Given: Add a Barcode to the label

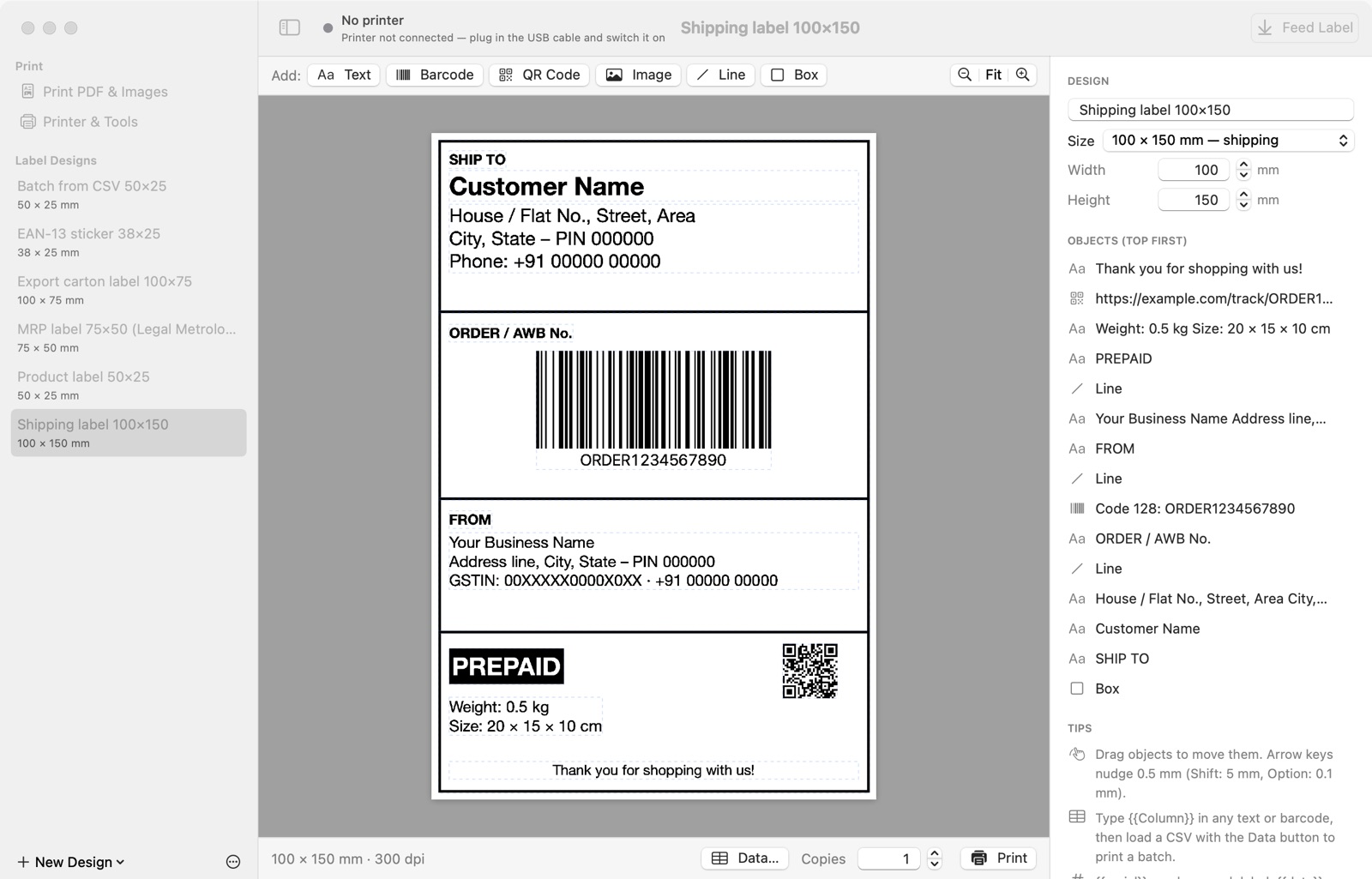Looking at the screenshot, I should point(435,75).
